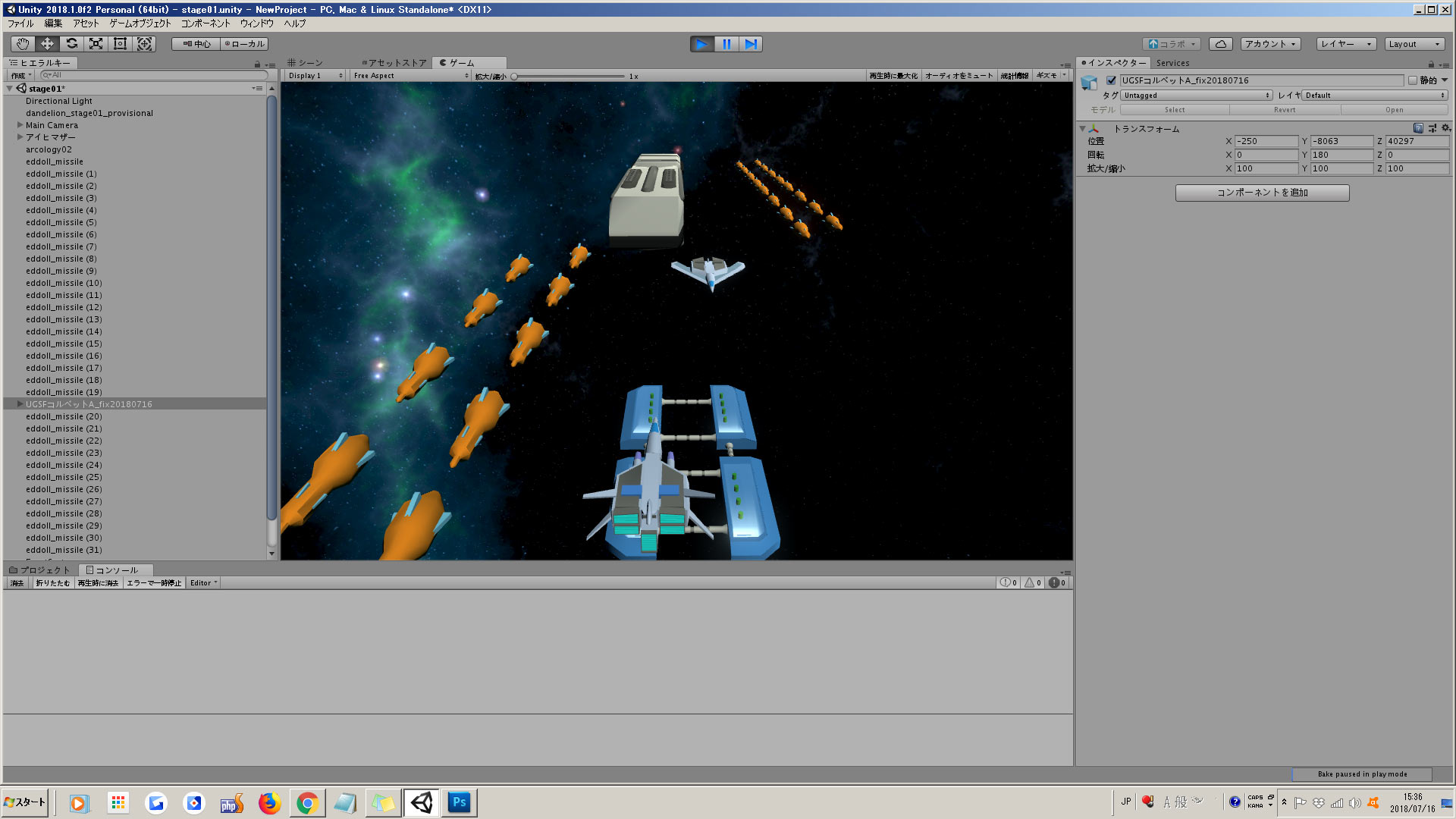
Task: Launch Photoshop from the taskbar
Action: click(x=459, y=802)
